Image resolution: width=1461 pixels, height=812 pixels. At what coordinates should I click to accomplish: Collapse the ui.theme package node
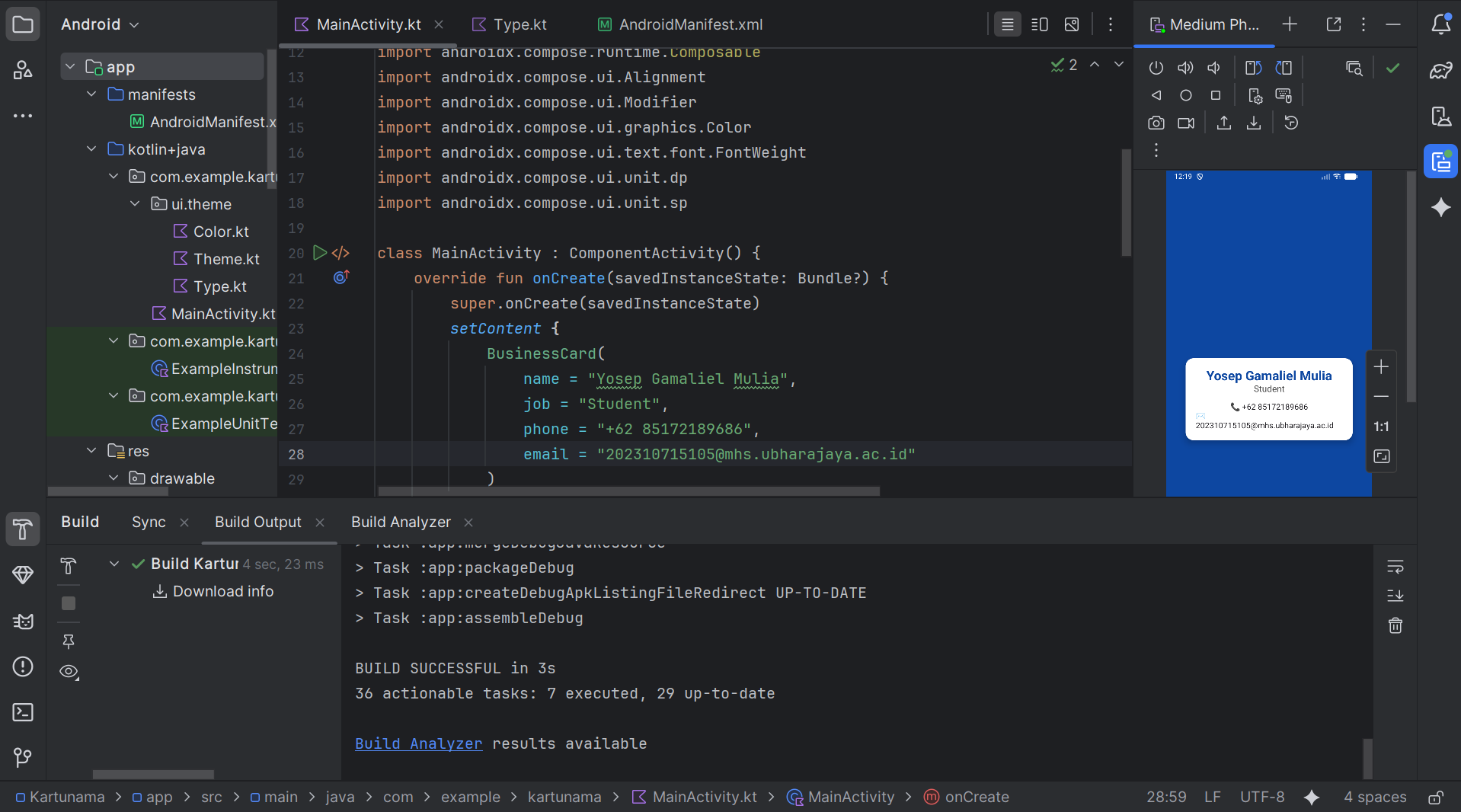(135, 204)
